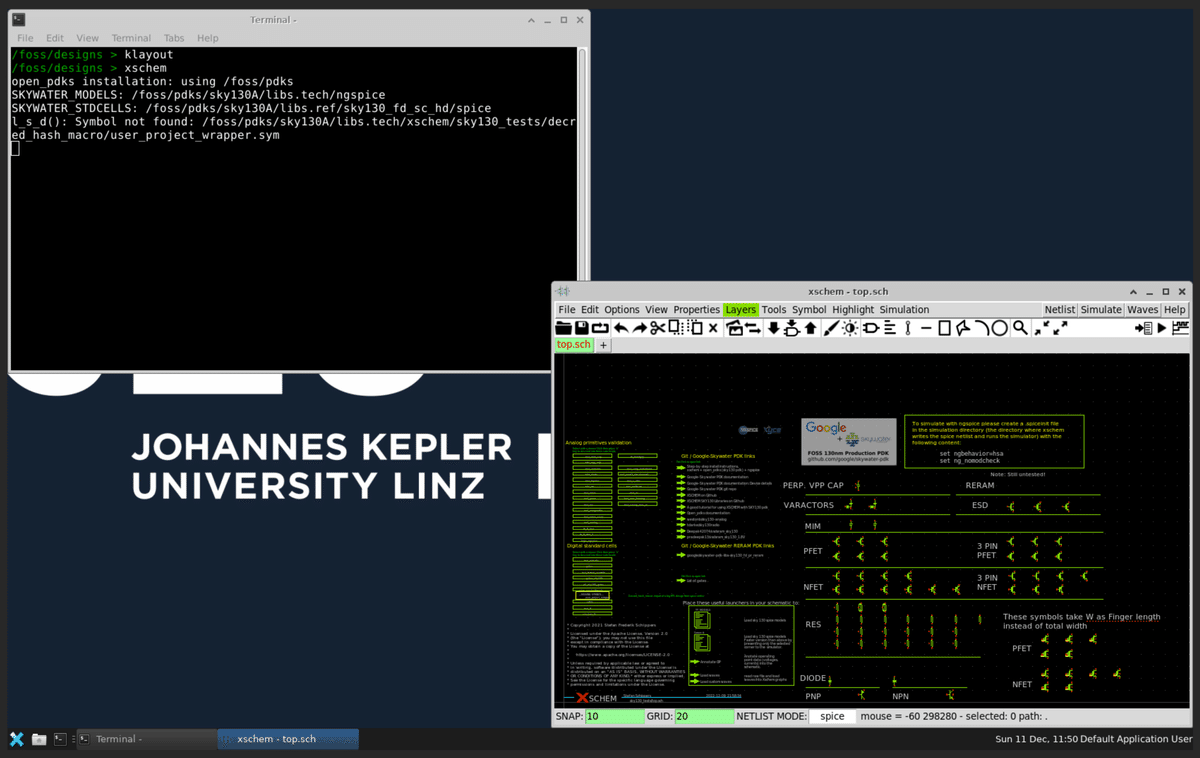Click the Redo arrow icon in xschem
Screen dimensions: 1200x758
tap(639, 328)
